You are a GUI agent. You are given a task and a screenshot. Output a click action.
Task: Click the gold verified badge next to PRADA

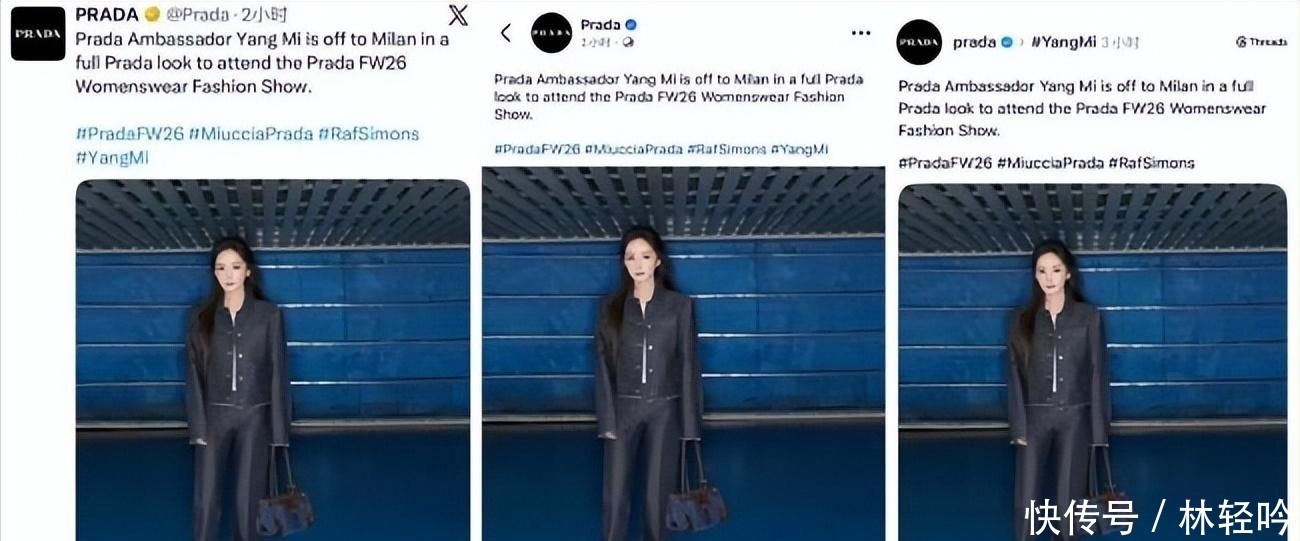(x=152, y=15)
